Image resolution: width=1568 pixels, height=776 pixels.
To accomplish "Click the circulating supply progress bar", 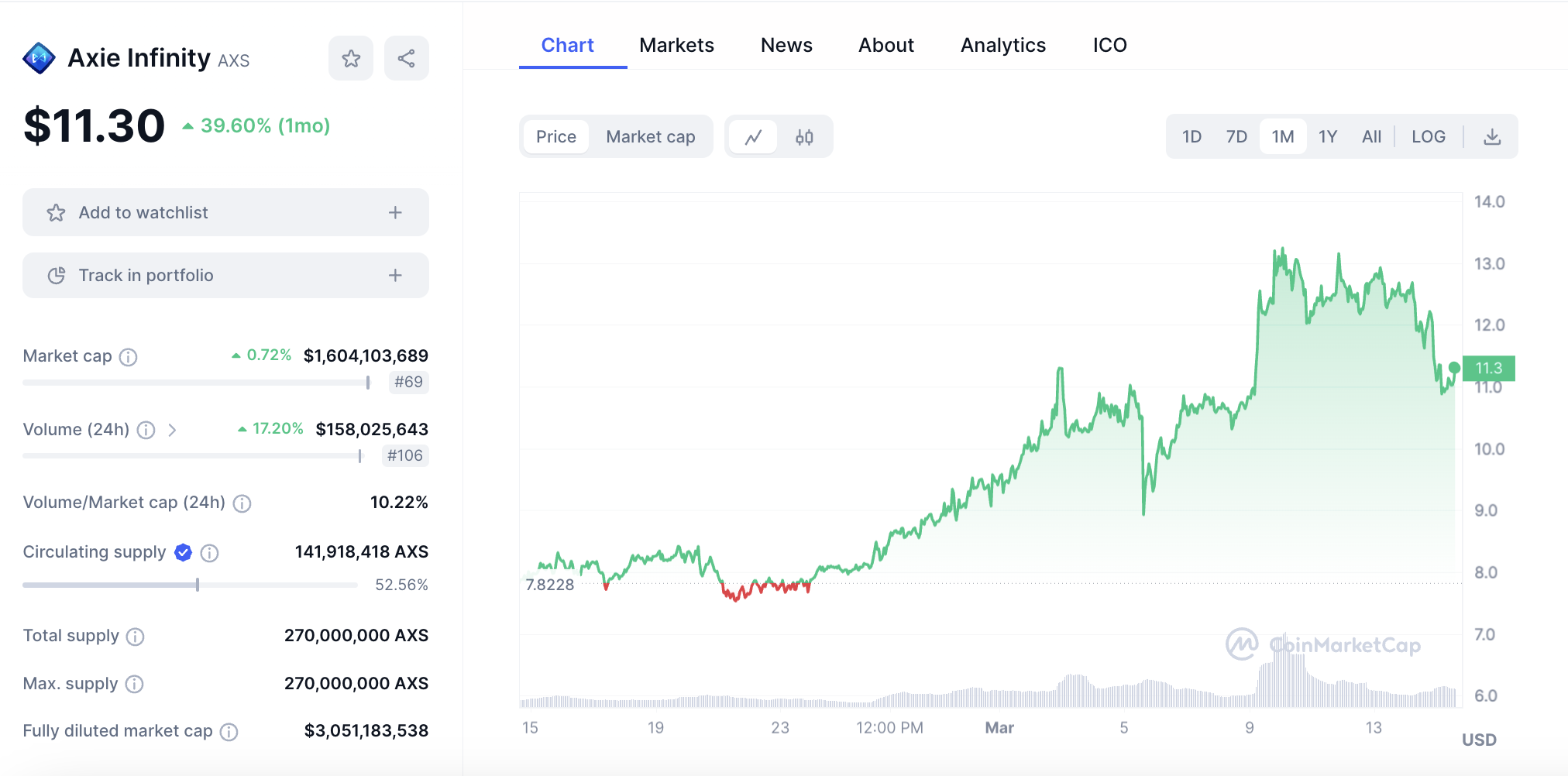I will point(190,585).
